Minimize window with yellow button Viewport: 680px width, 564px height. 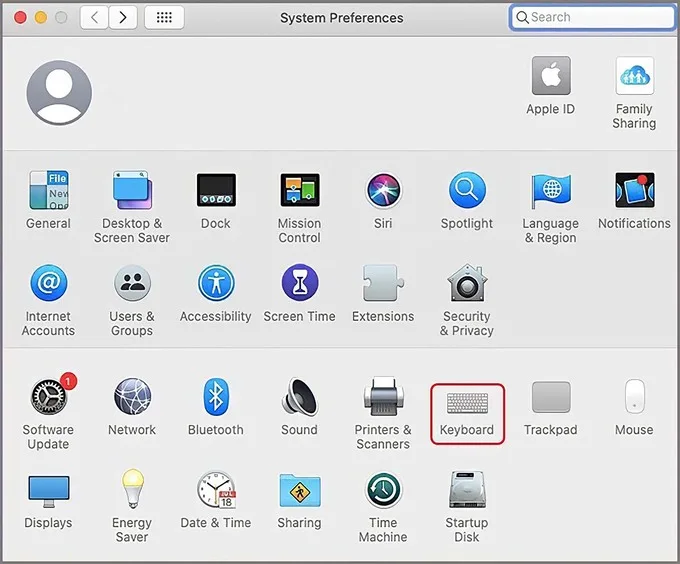(41, 17)
